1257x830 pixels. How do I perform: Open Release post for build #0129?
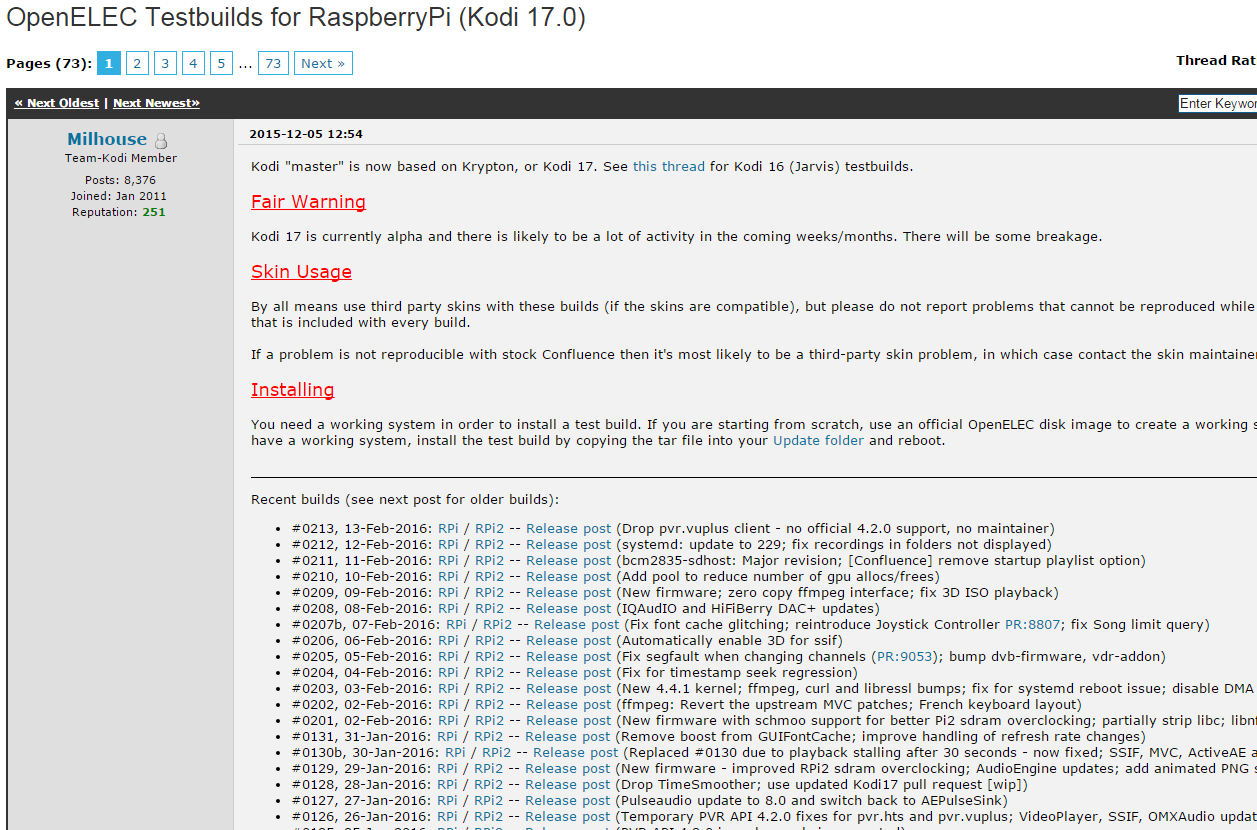click(568, 768)
